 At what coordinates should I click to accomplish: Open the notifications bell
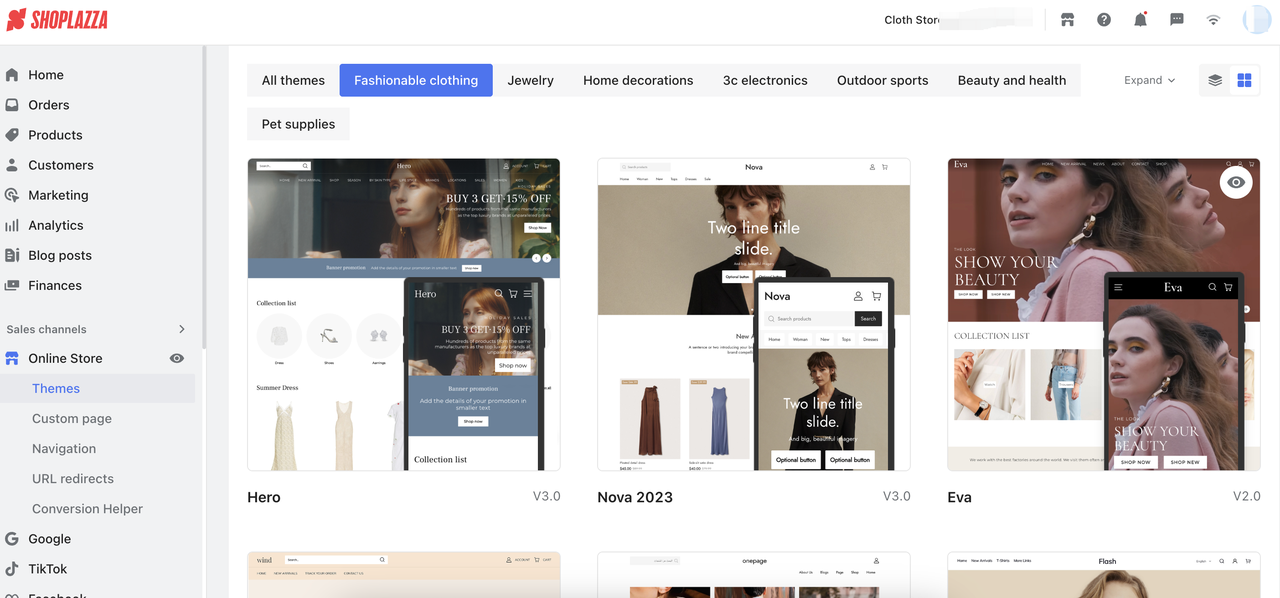click(x=1140, y=20)
